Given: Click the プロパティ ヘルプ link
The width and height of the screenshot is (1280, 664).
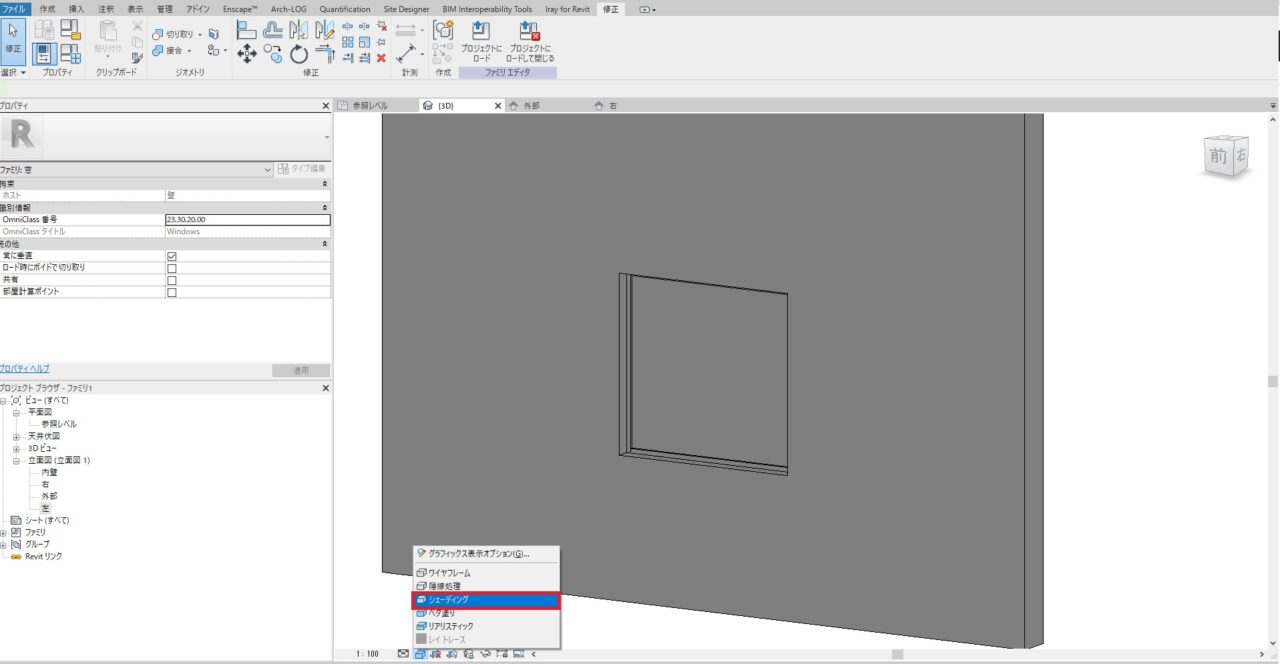Looking at the screenshot, I should (24, 369).
